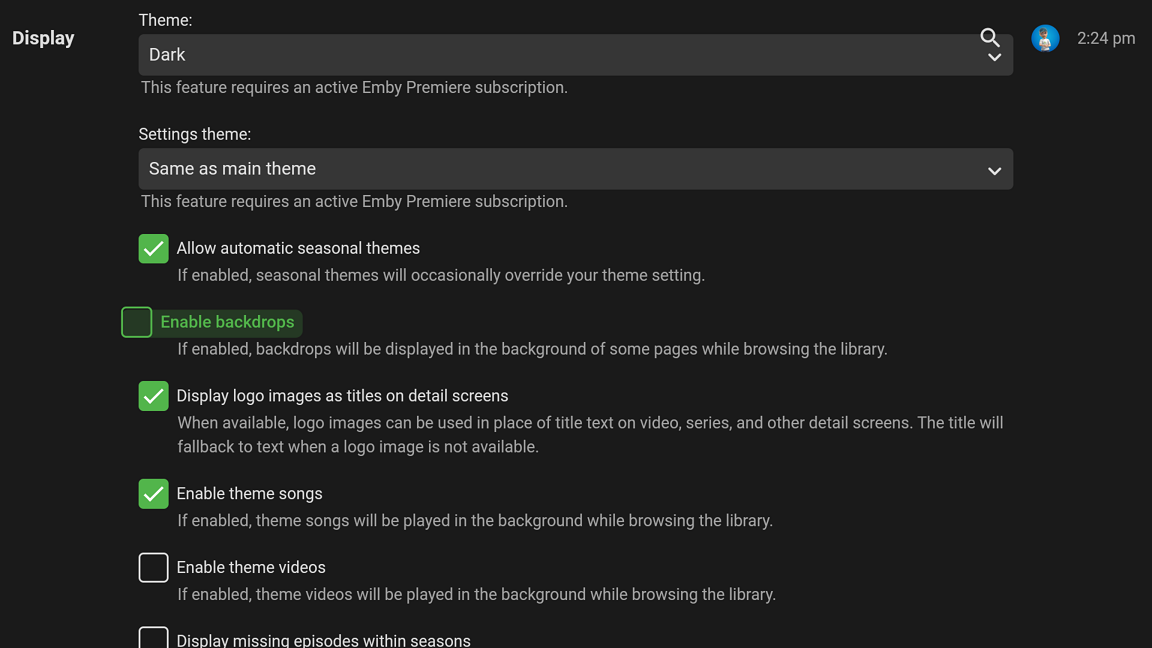Enable the backdrops checkbox
Viewport: 1152px width, 648px height.
[x=137, y=322]
